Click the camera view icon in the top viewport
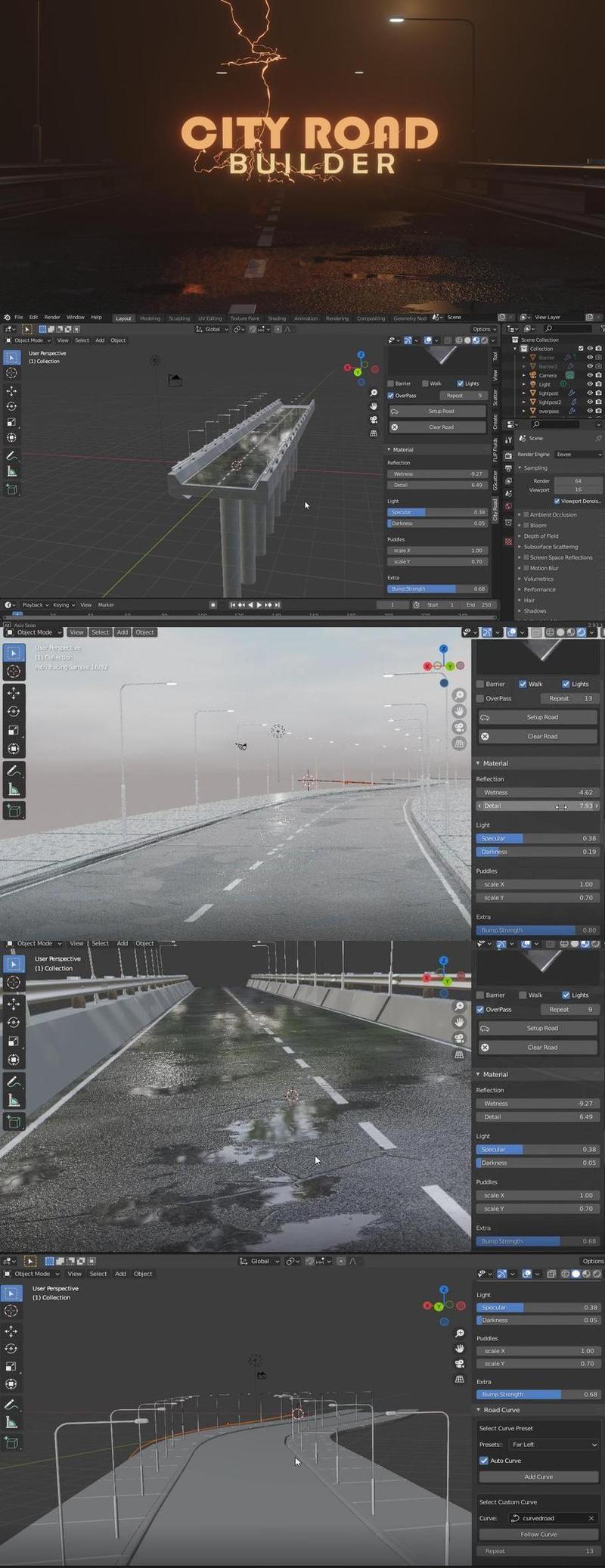 click(374, 420)
